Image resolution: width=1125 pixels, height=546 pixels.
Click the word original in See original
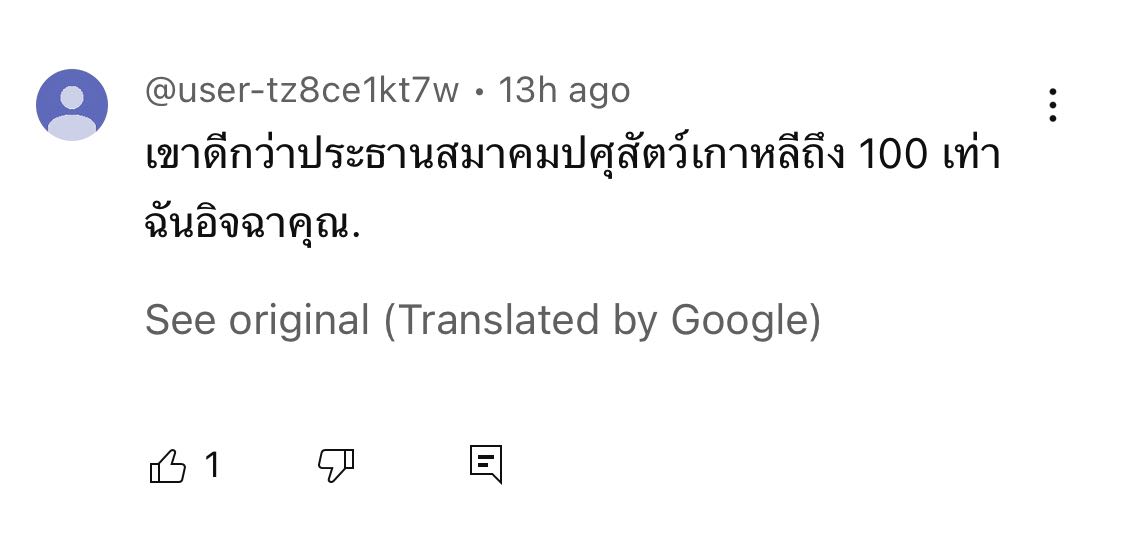(x=299, y=321)
